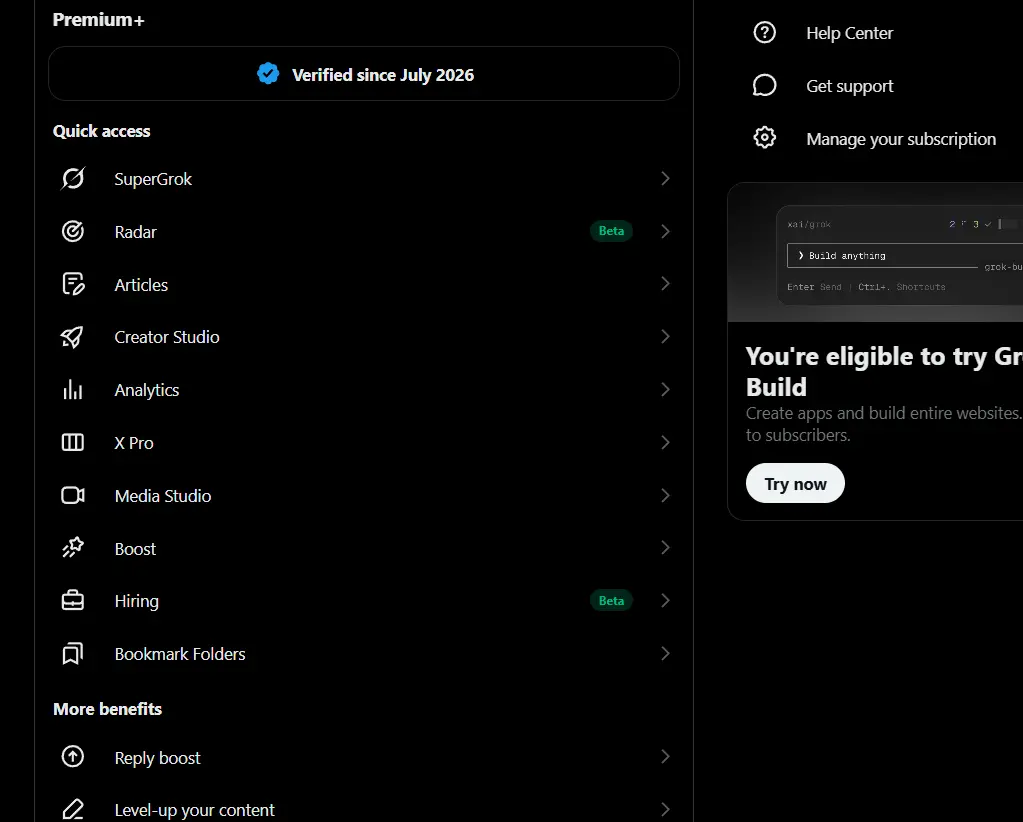Open the Articles menu entry
Screen dimensions: 1023x822
(364, 284)
